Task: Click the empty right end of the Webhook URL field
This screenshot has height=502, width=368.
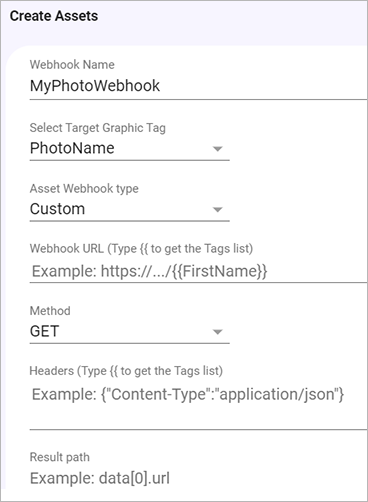Action: click(x=317, y=271)
